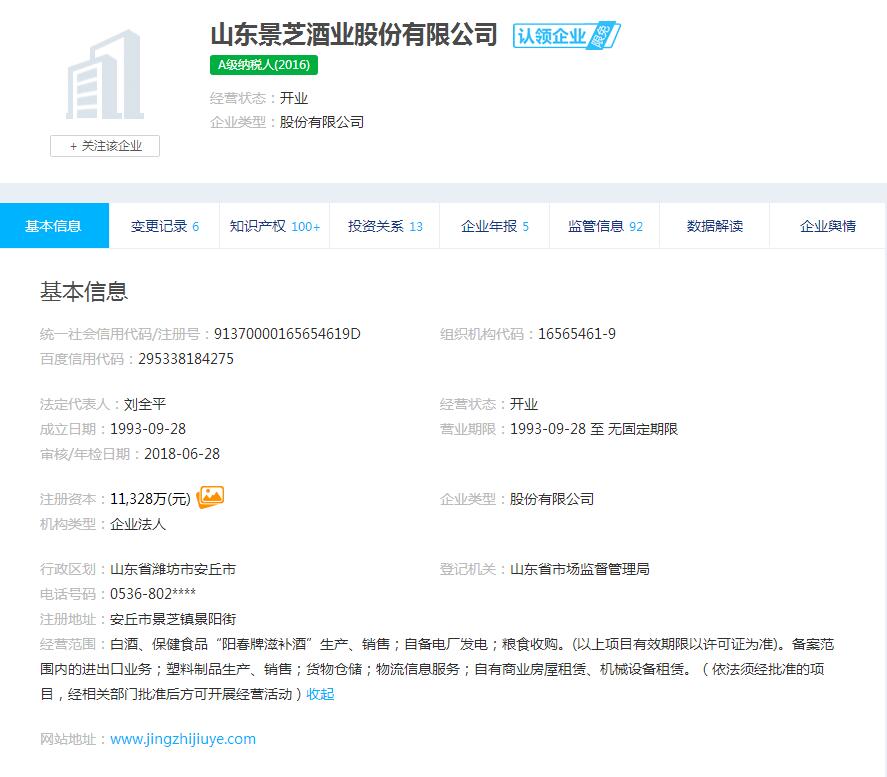
Task: Open the www.jingzhijiuye.com website link
Action: (183, 739)
